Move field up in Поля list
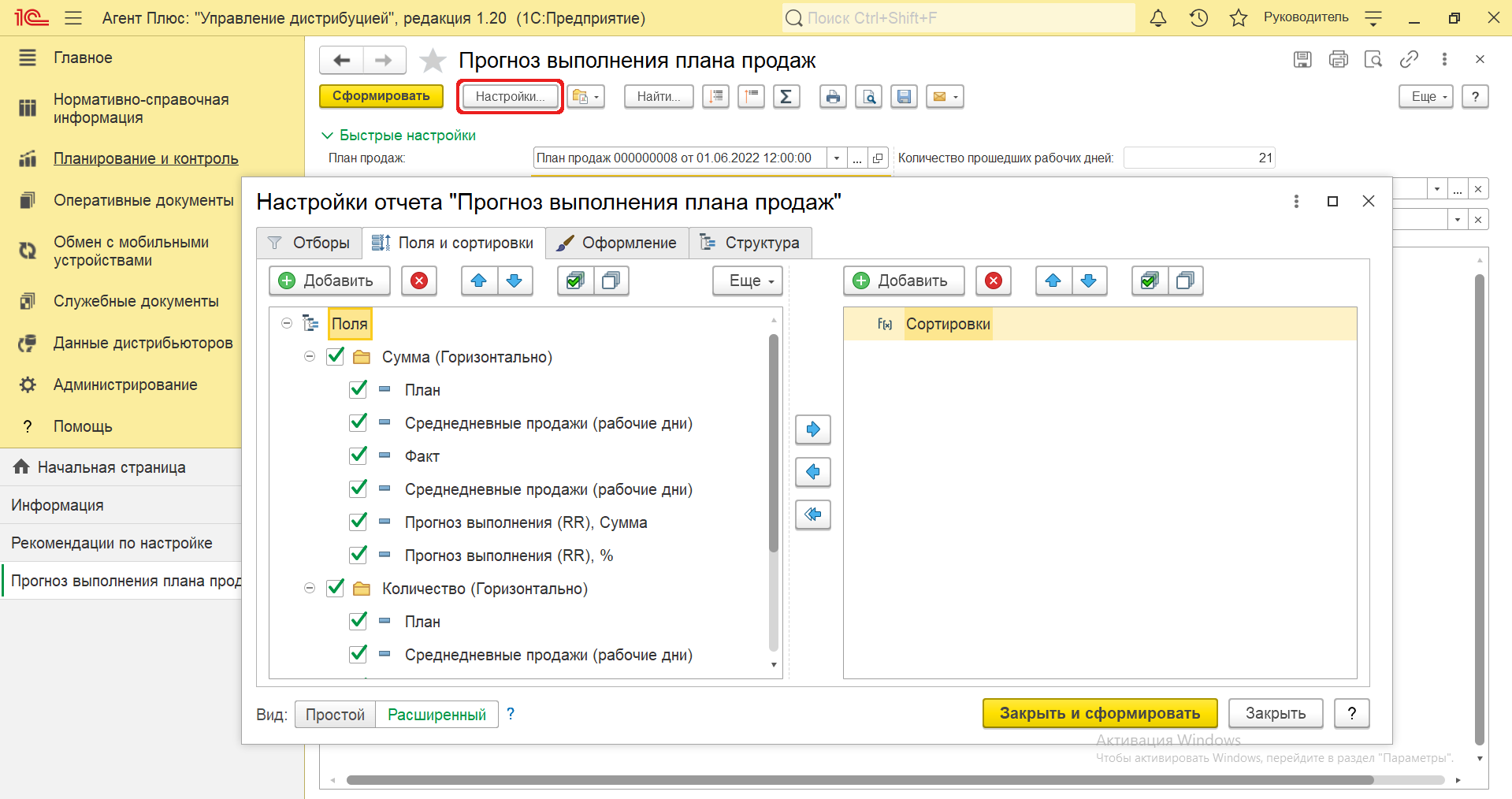Image resolution: width=1512 pixels, height=799 pixels. 479,281
